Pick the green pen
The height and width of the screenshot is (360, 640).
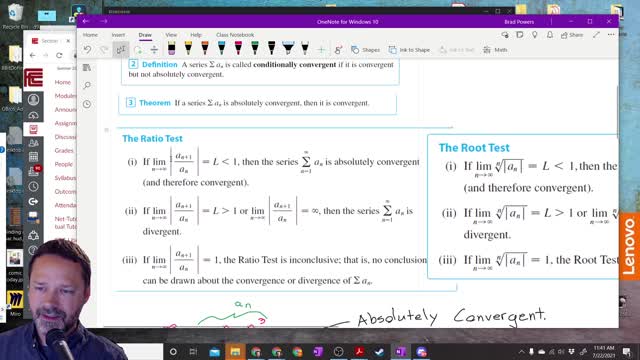coord(255,48)
